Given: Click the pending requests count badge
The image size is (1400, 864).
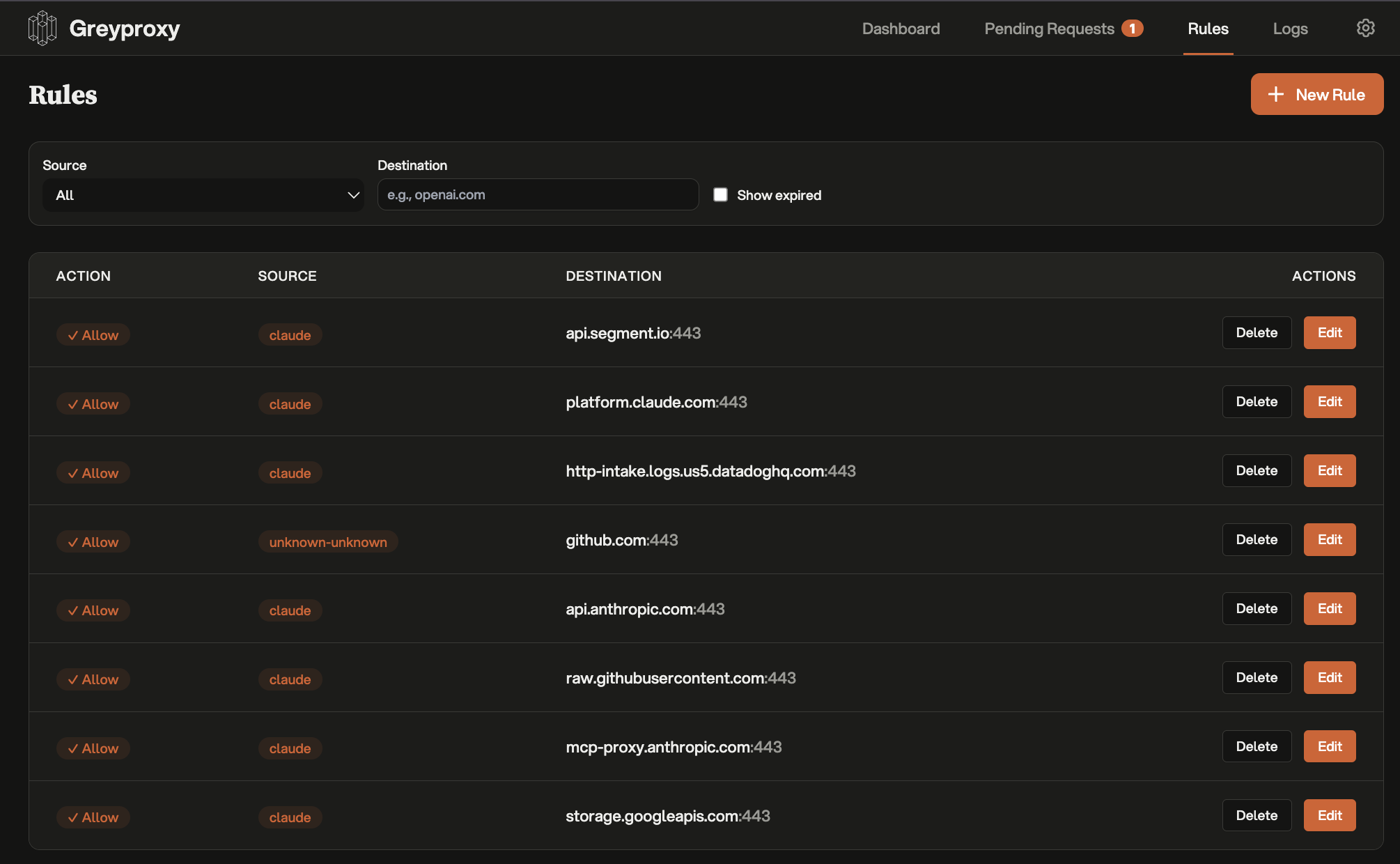Looking at the screenshot, I should pos(1133,29).
